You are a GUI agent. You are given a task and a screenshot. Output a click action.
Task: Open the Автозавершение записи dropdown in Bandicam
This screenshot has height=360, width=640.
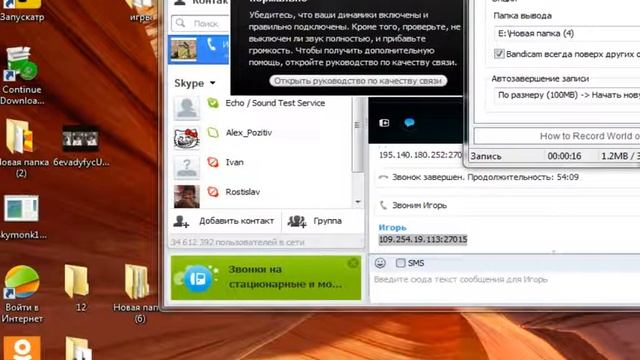[567, 96]
